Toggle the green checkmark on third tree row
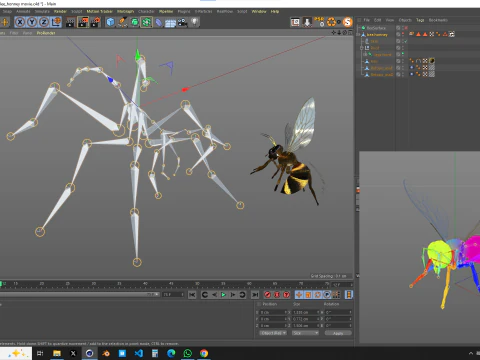The width and height of the screenshot is (480, 360). (405, 41)
